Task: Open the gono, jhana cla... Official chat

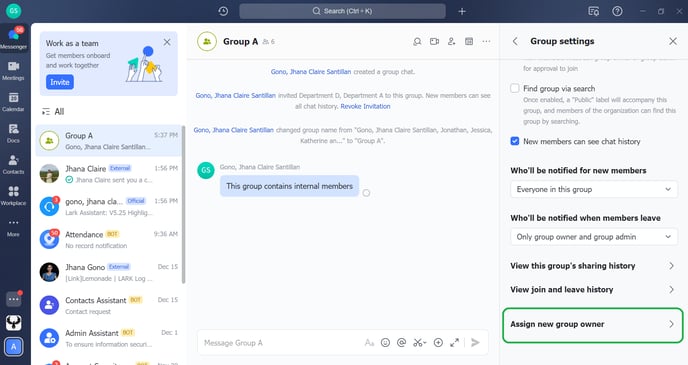Action: pyautogui.click(x=108, y=207)
